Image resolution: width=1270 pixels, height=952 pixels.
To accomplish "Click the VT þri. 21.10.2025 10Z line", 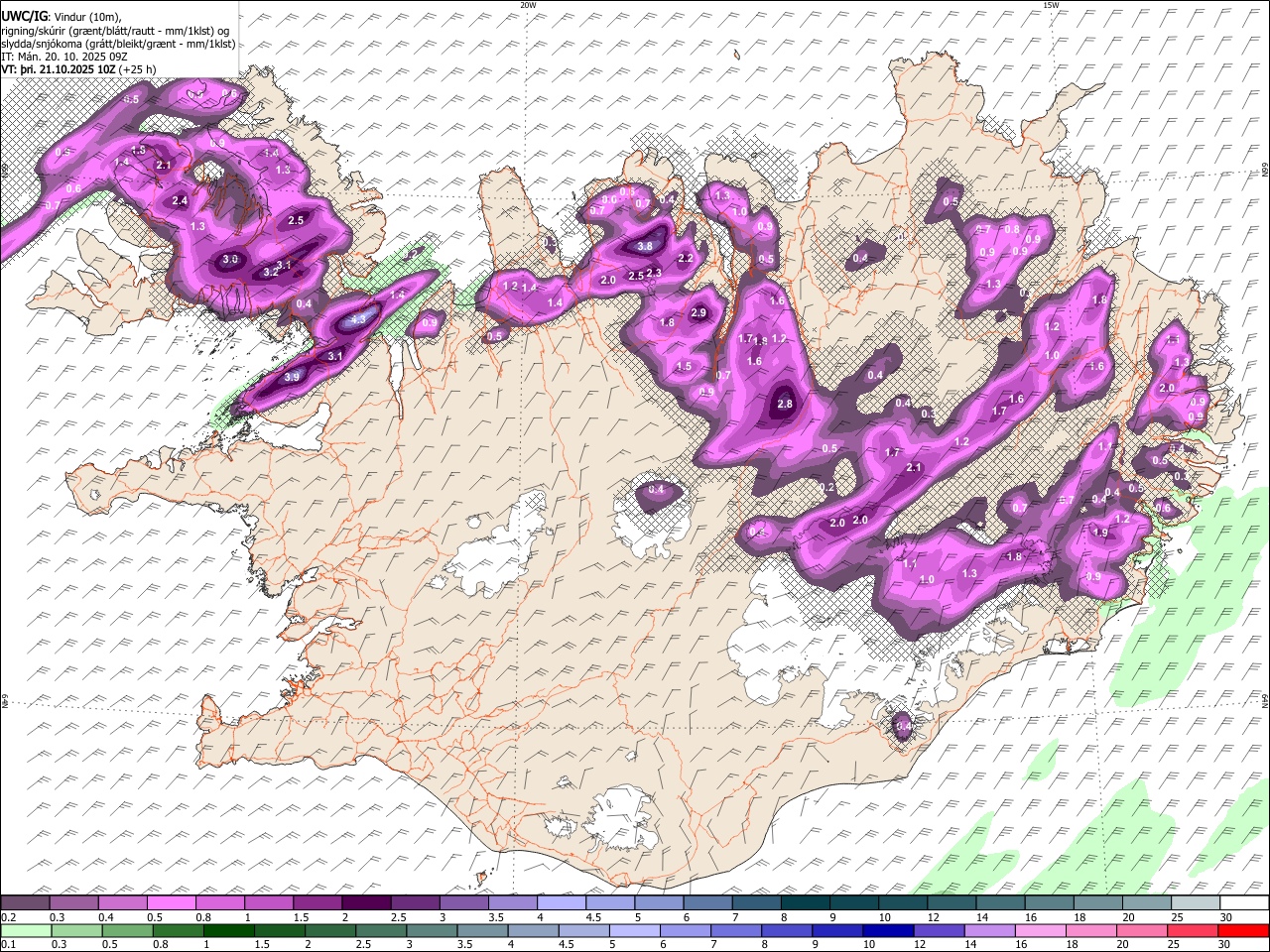I will click(x=58, y=69).
